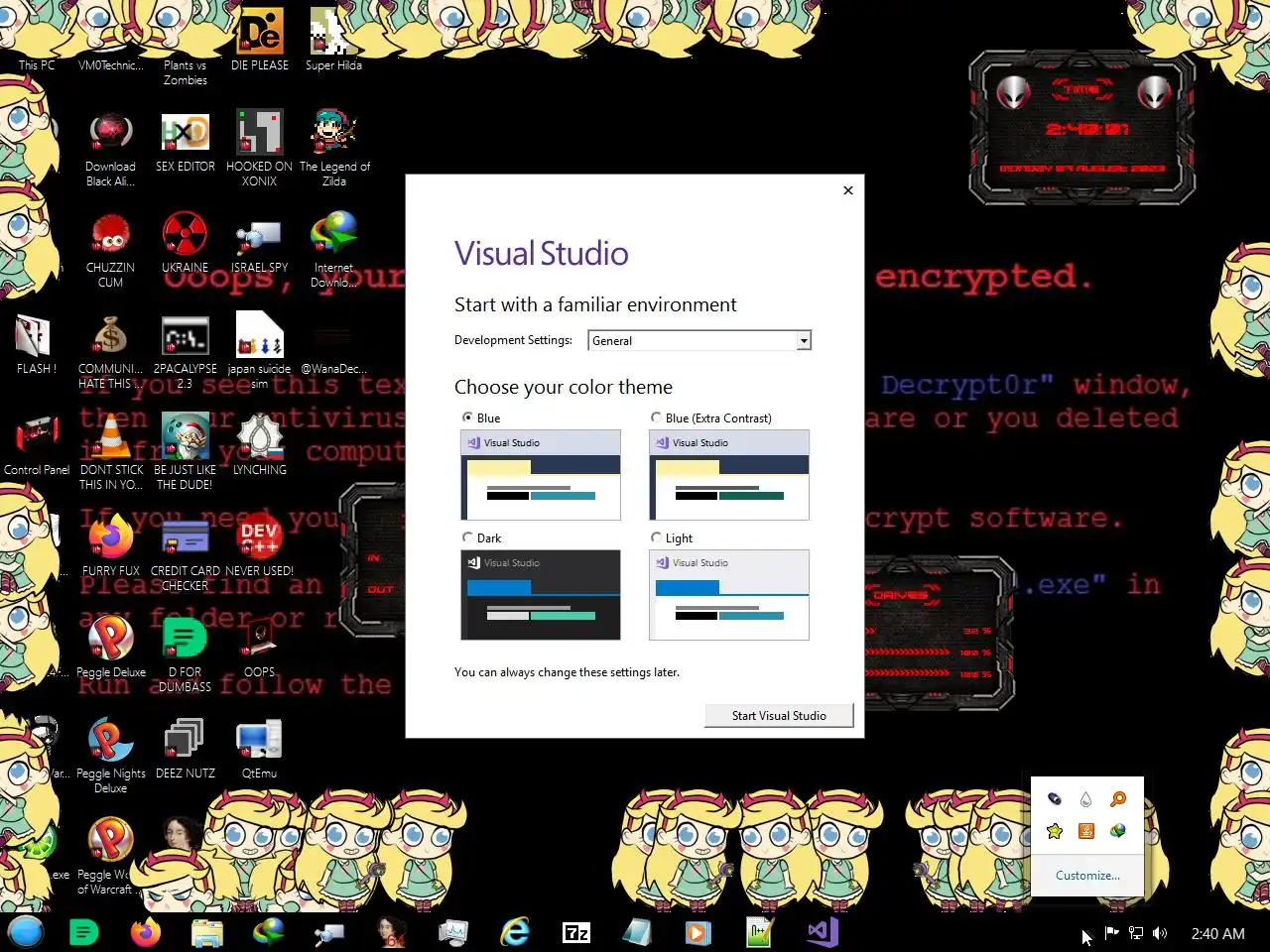Select the OOPS desktop icon
1270x952 pixels.
click(259, 649)
